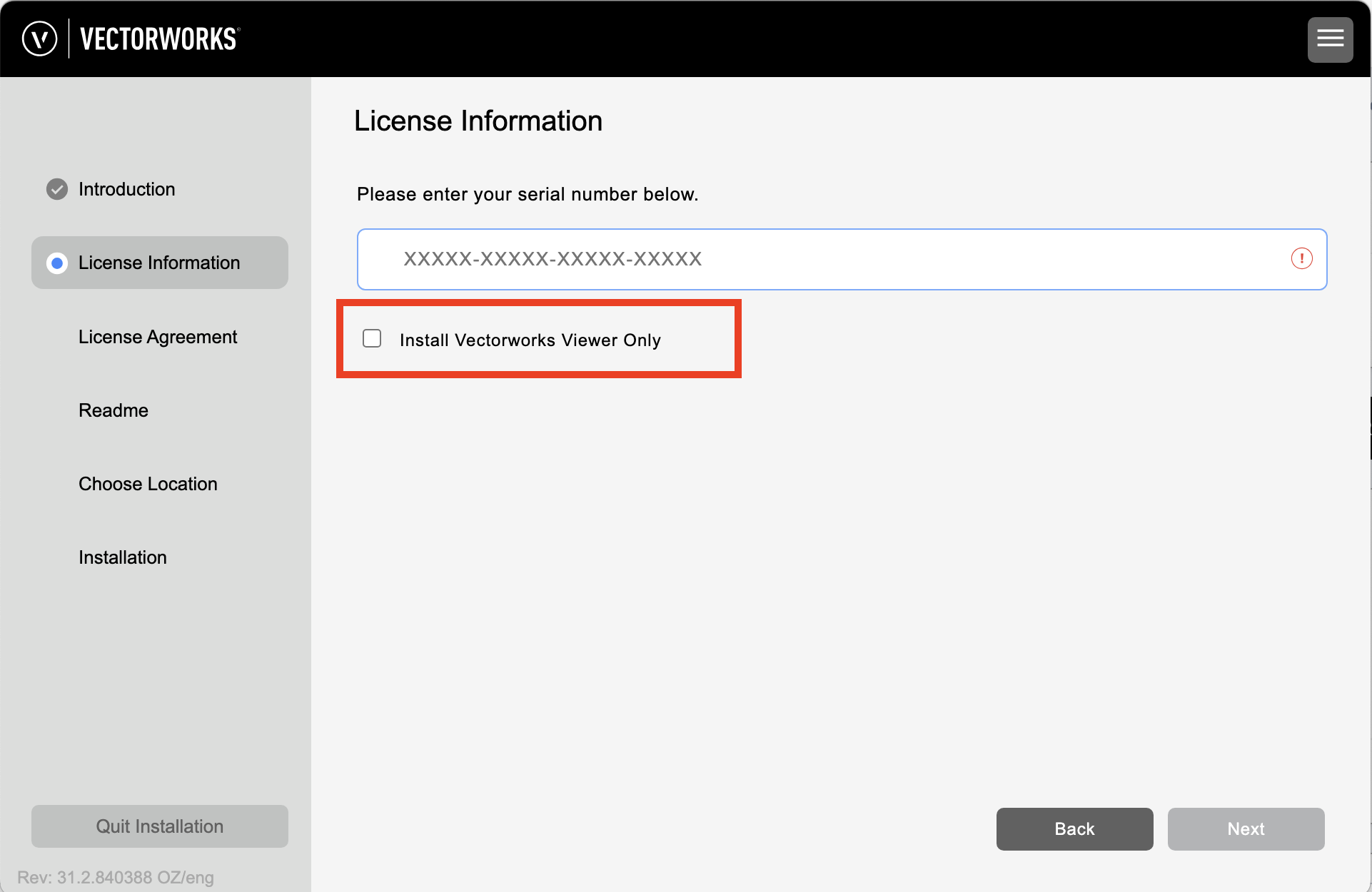1372x892 pixels.
Task: Click the Introduction step's gray checkmark icon
Action: point(57,189)
